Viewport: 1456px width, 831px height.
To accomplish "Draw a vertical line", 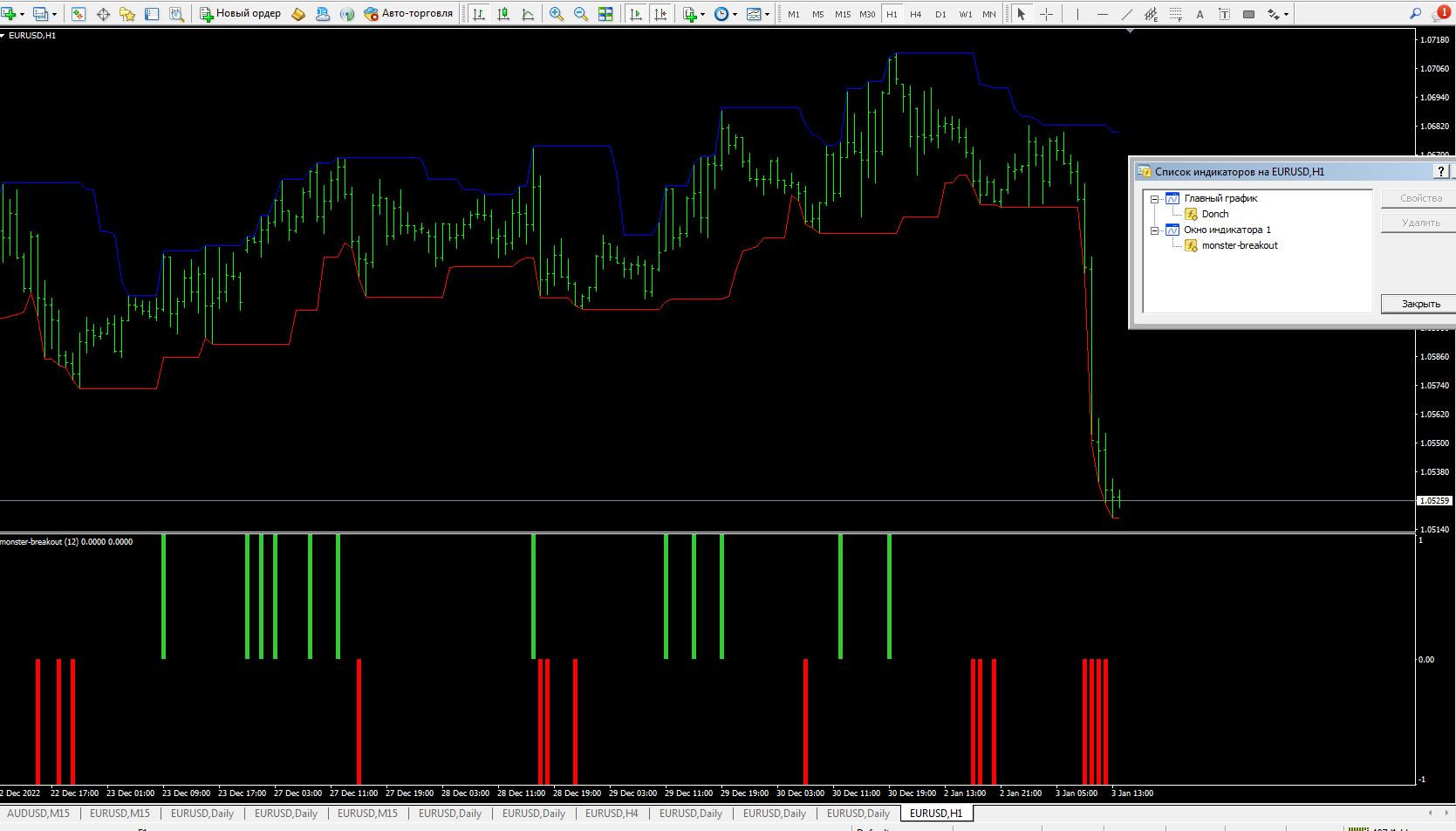I will click(1077, 14).
